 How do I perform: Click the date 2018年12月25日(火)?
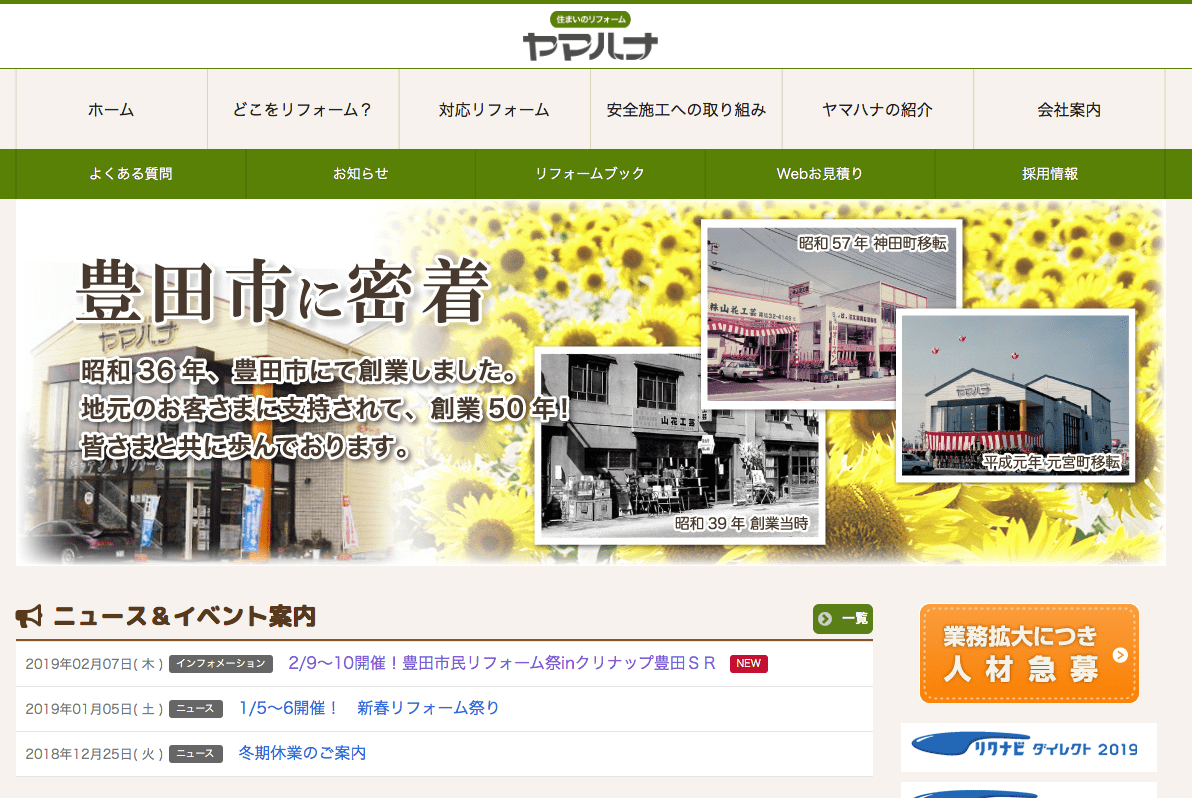94,754
